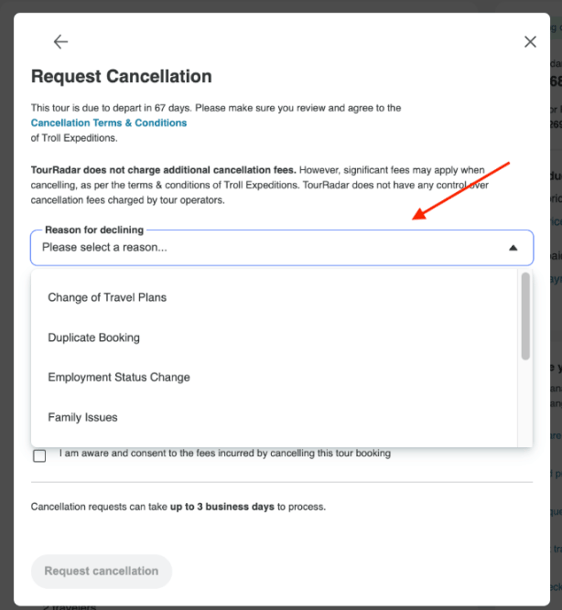This screenshot has width=562, height=610.
Task: Open the Cancellation Terms & Conditions link
Action: pos(109,123)
